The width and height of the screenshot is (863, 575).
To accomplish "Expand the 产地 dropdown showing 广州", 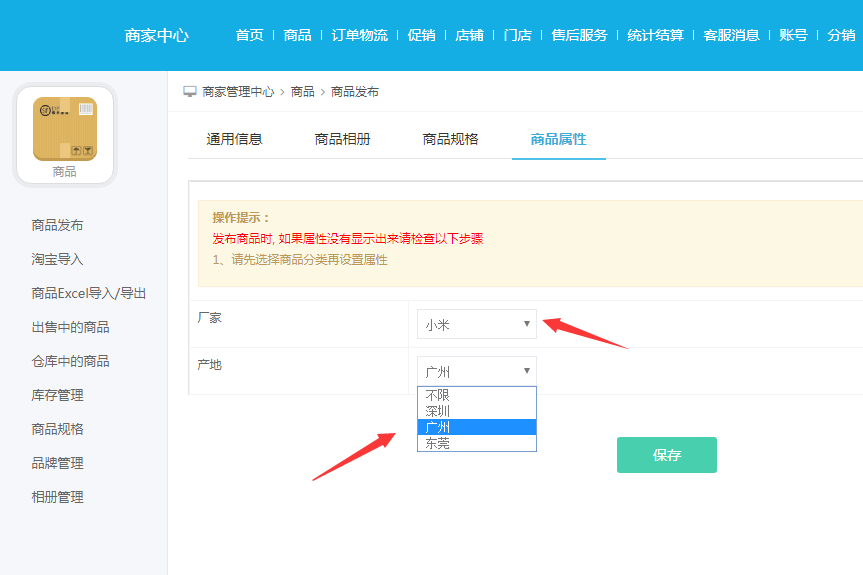I will [x=477, y=371].
